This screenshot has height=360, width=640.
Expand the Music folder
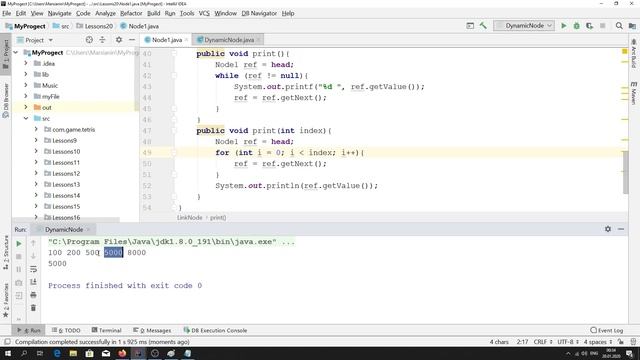(26, 85)
